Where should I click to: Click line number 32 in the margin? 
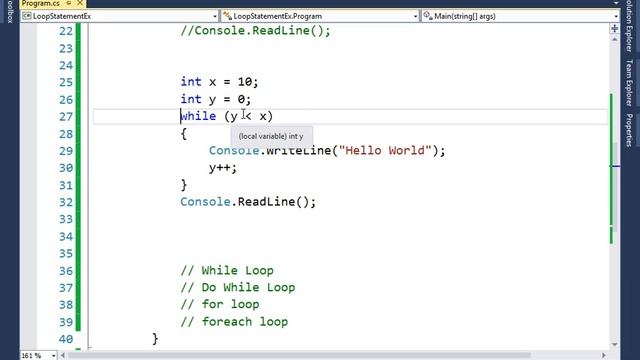click(66, 202)
